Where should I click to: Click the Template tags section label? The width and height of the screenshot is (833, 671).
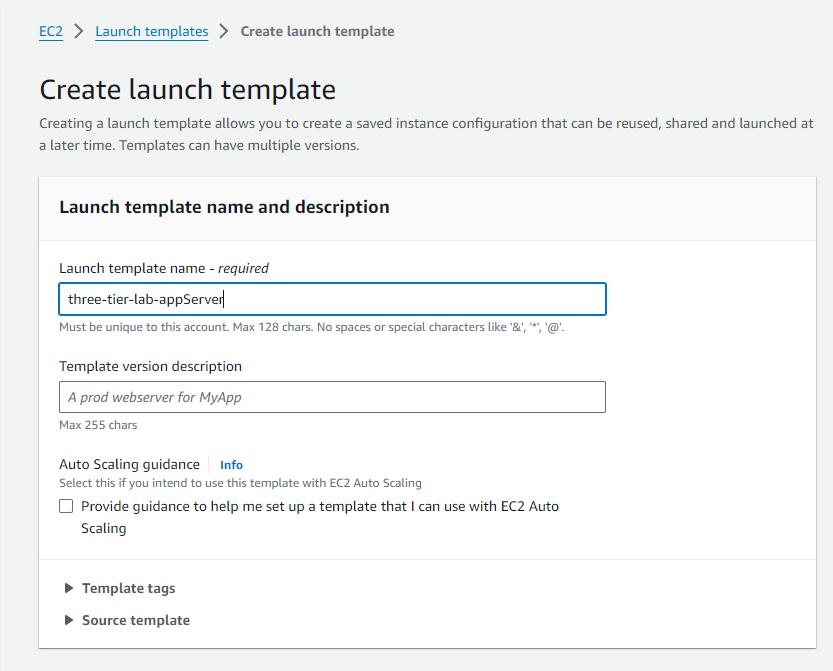pos(128,588)
